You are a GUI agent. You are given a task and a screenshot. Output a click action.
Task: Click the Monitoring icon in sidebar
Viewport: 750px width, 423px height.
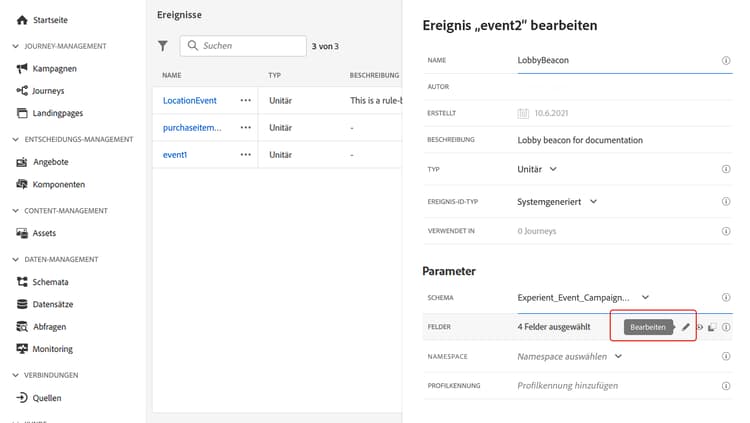pos(22,349)
